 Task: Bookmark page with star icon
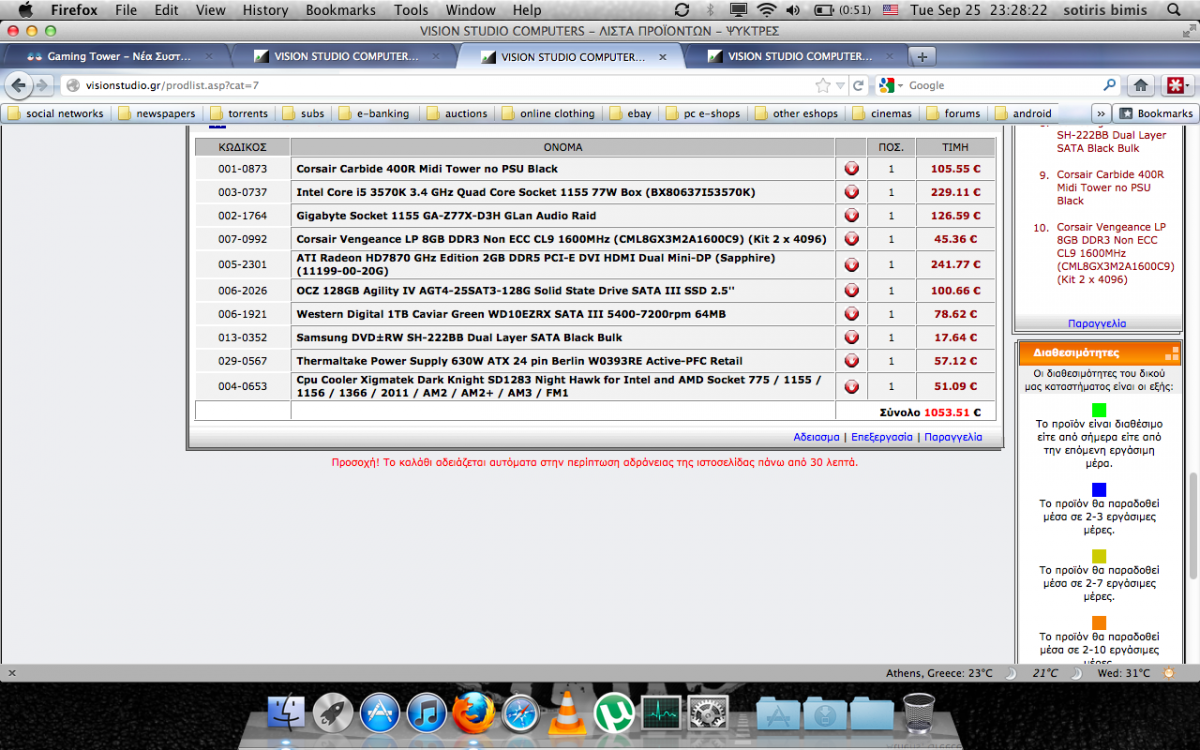coord(822,85)
